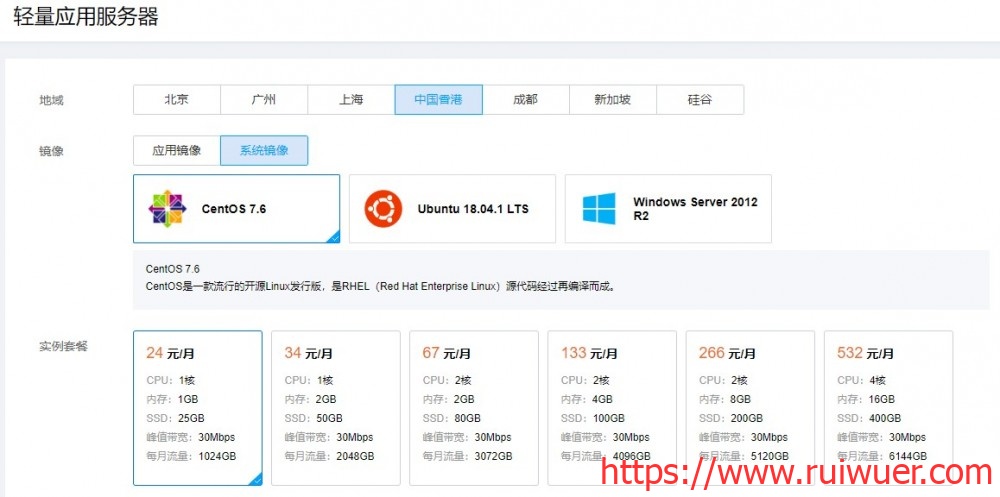Click the Windows logo icon
Screen dimensions: 1000x497
point(599,209)
